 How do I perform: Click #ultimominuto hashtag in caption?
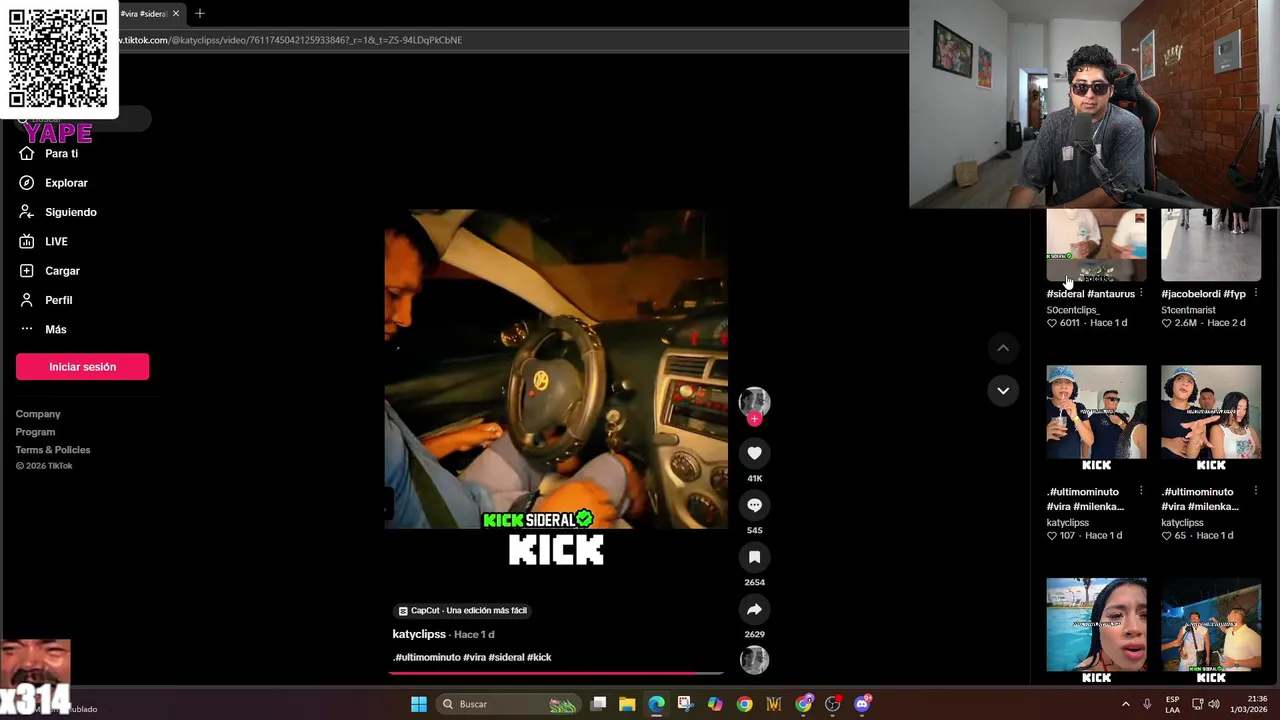point(427,657)
